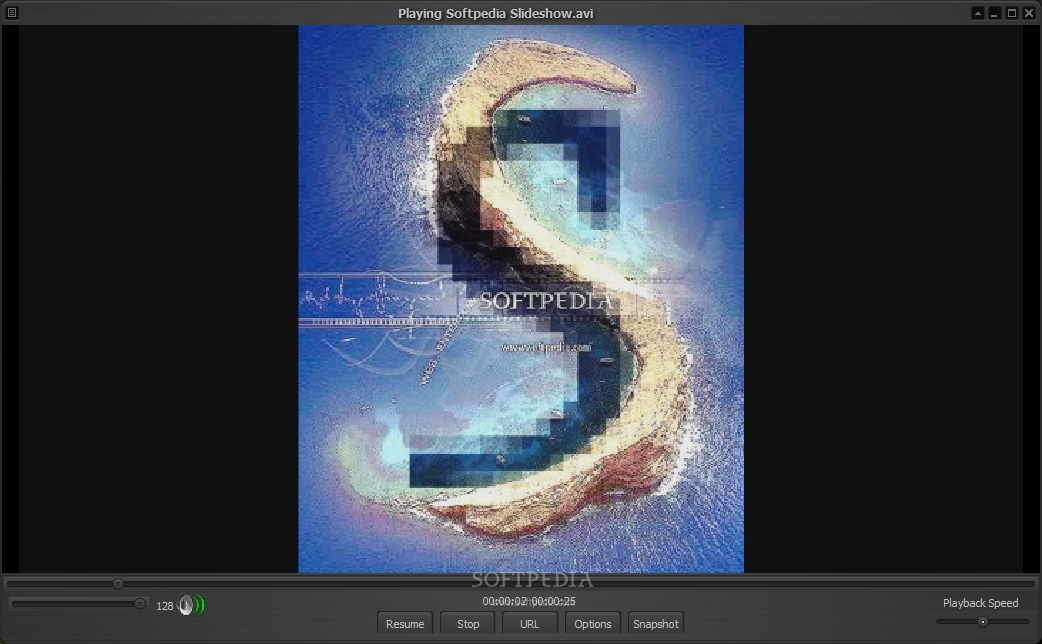Maximize the video player window
This screenshot has height=644, width=1042.
pos(1011,13)
